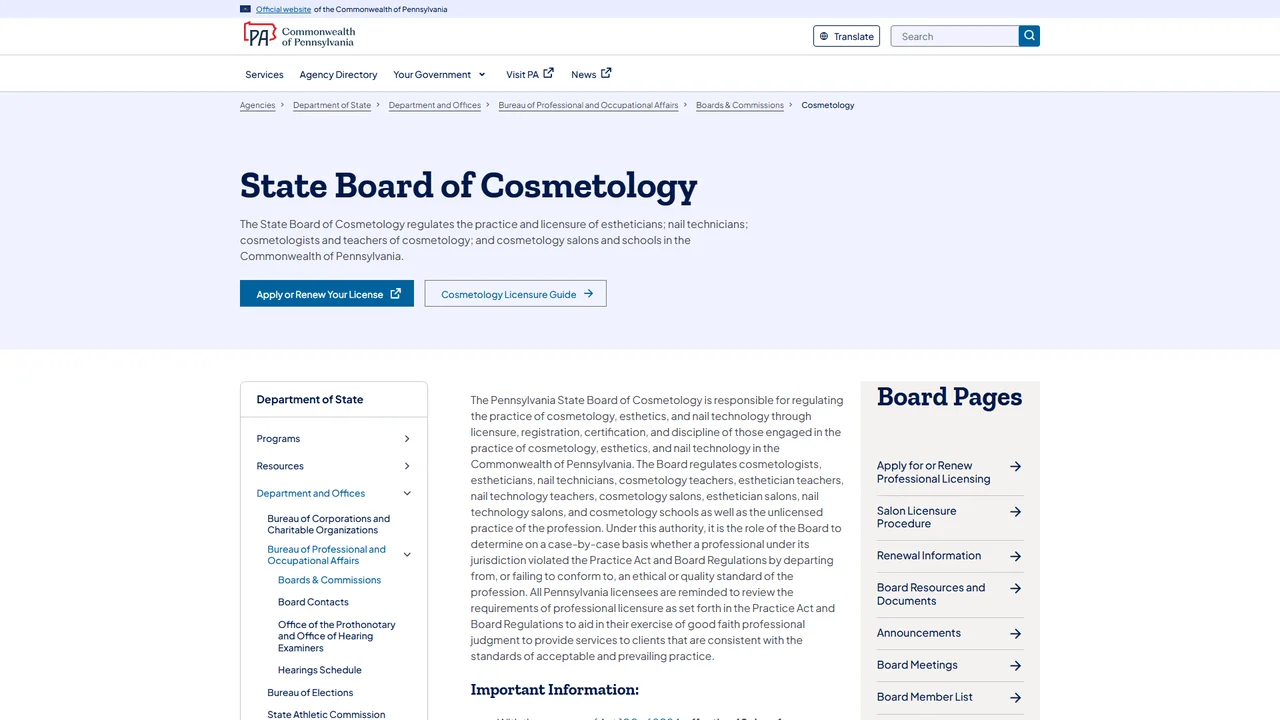
Task: Click the arrow next to Board Meetings
Action: coord(1015,665)
